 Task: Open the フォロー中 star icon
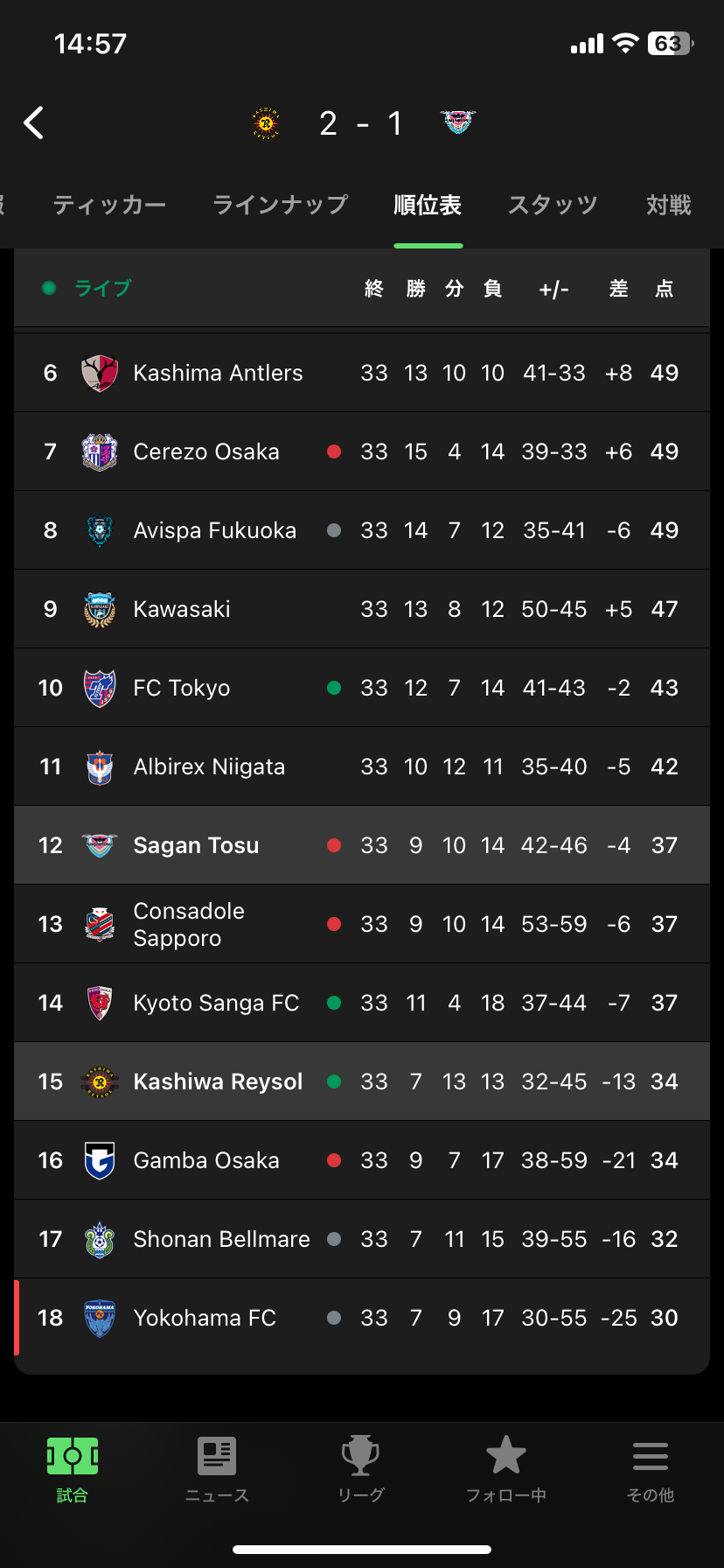tap(505, 1455)
